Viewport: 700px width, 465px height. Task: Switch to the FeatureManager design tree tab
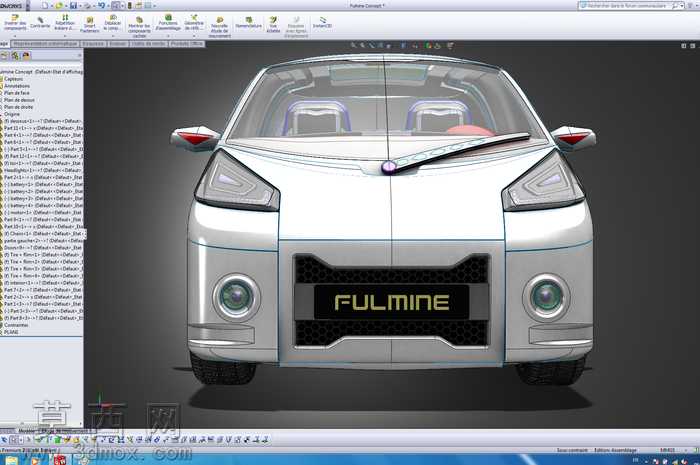point(4,56)
